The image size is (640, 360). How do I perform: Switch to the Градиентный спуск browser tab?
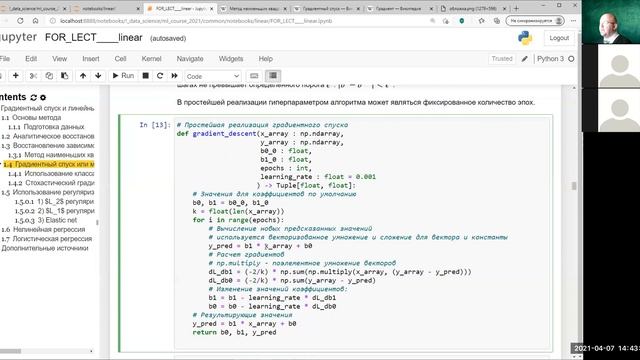327,8
